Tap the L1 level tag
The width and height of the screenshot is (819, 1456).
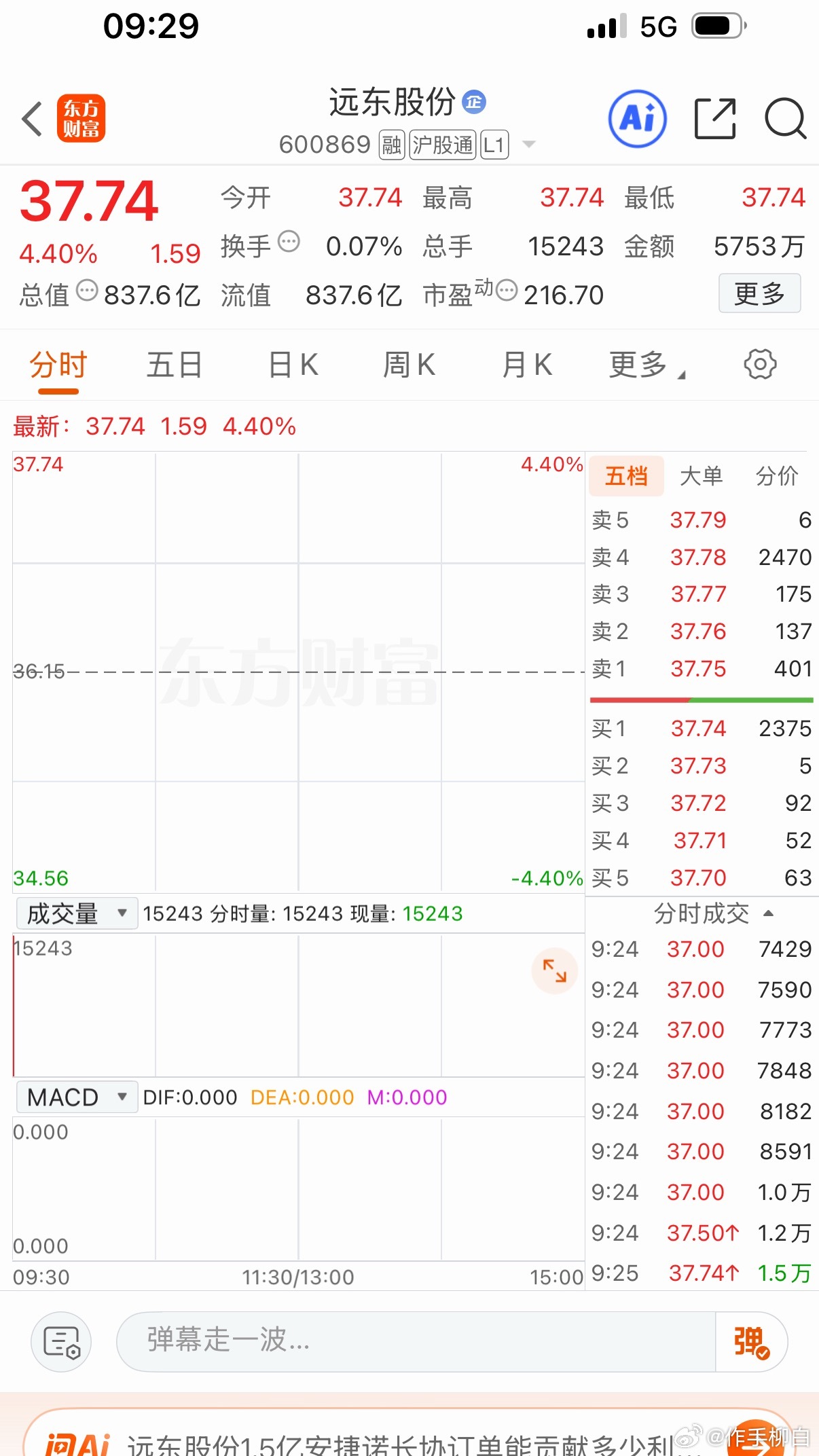click(494, 145)
